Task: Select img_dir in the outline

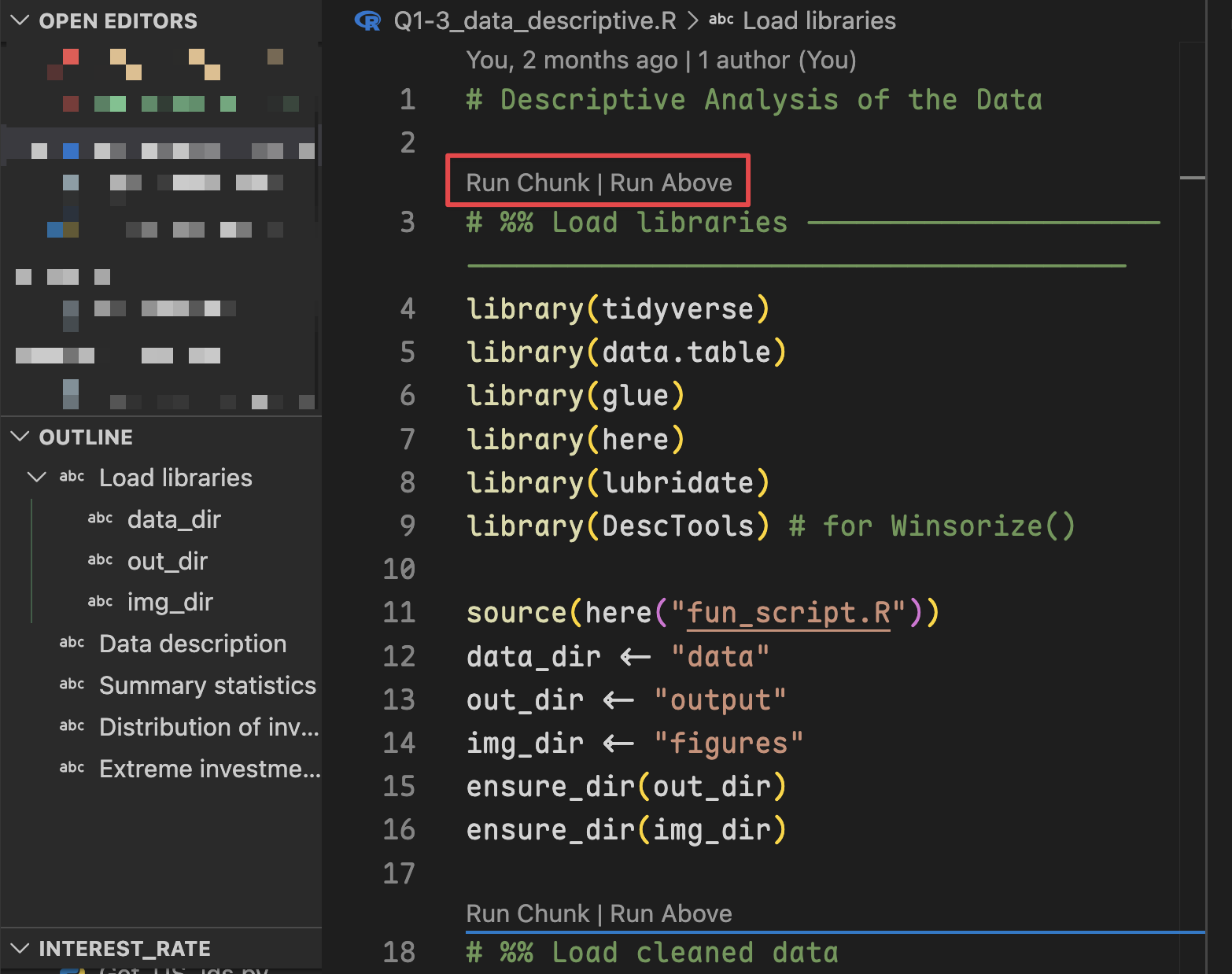Action: coord(170,602)
